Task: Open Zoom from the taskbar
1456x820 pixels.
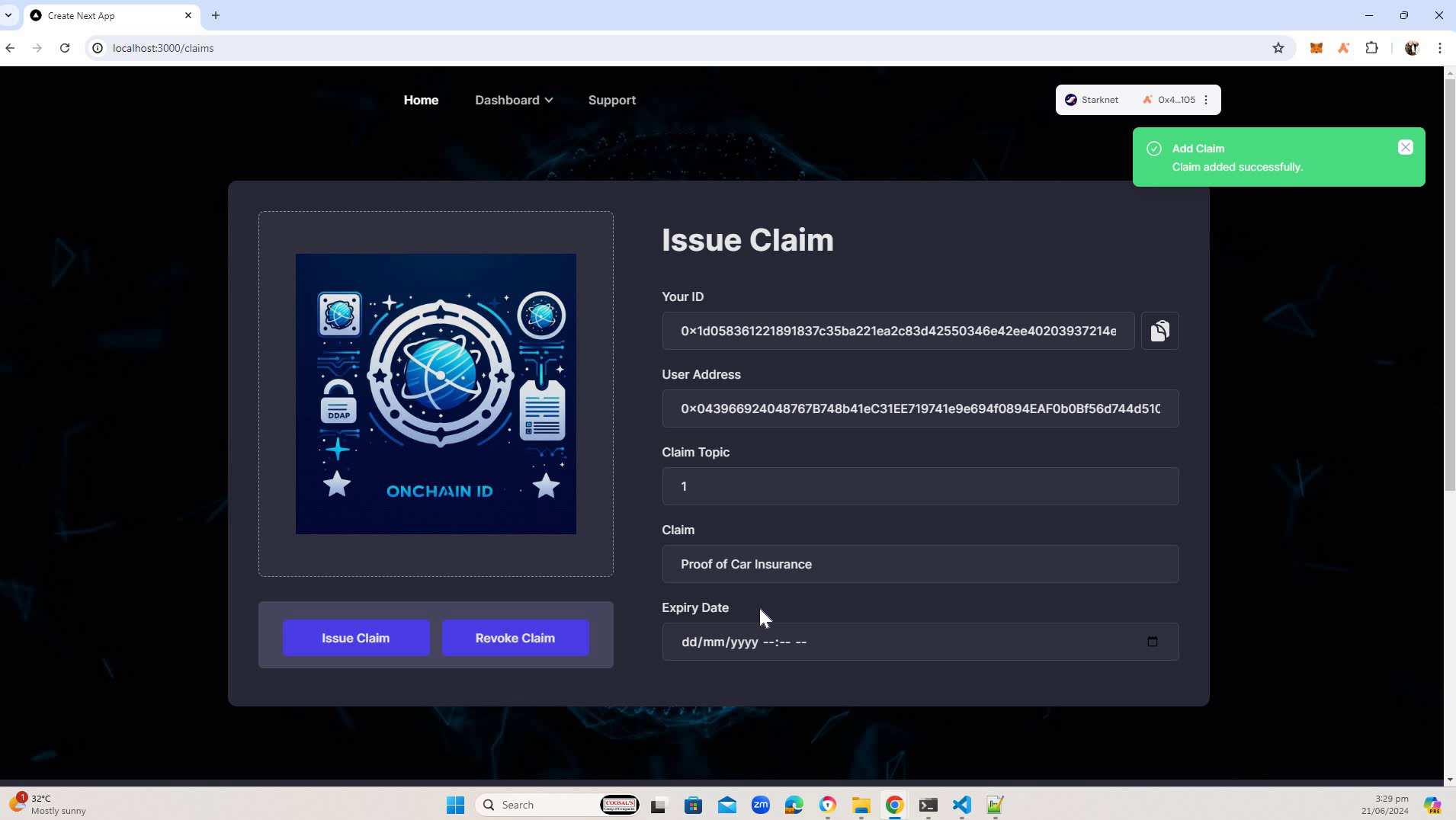Action: click(x=761, y=805)
